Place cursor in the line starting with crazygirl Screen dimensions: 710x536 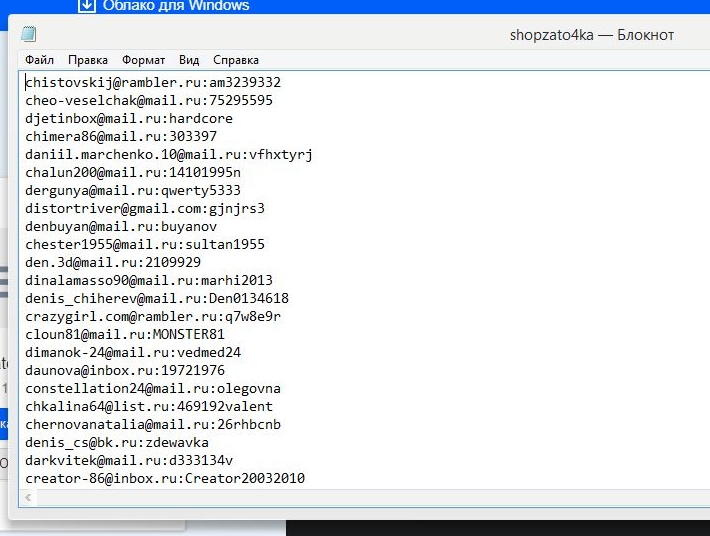click(153, 316)
